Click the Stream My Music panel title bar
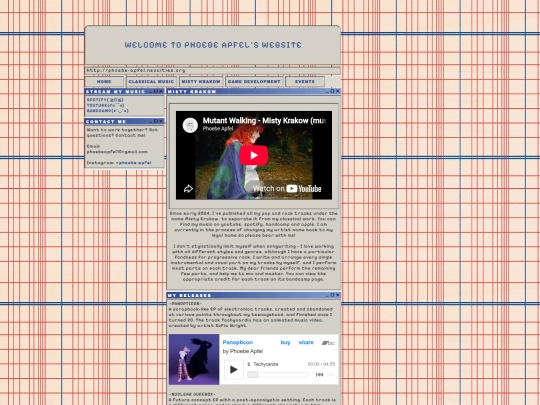 click(124, 92)
